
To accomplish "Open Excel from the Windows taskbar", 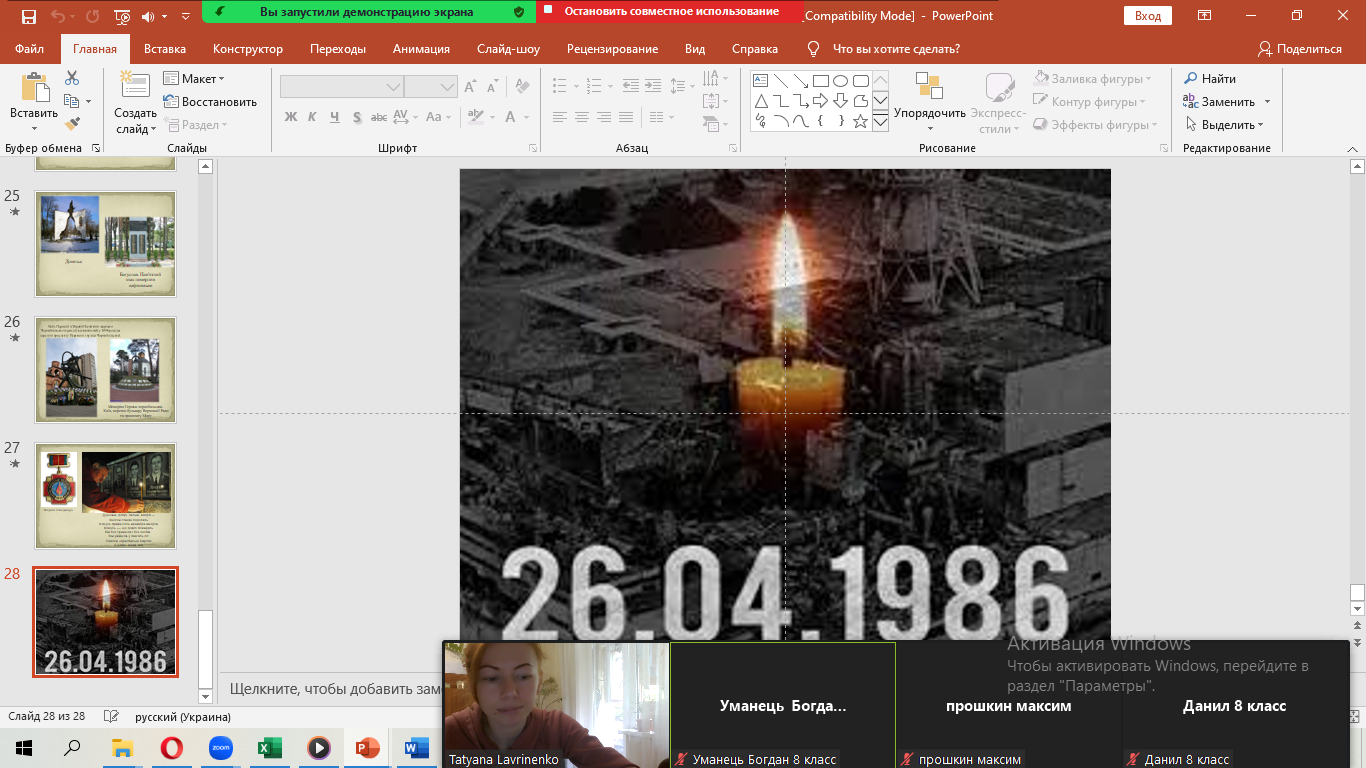I will click(270, 747).
